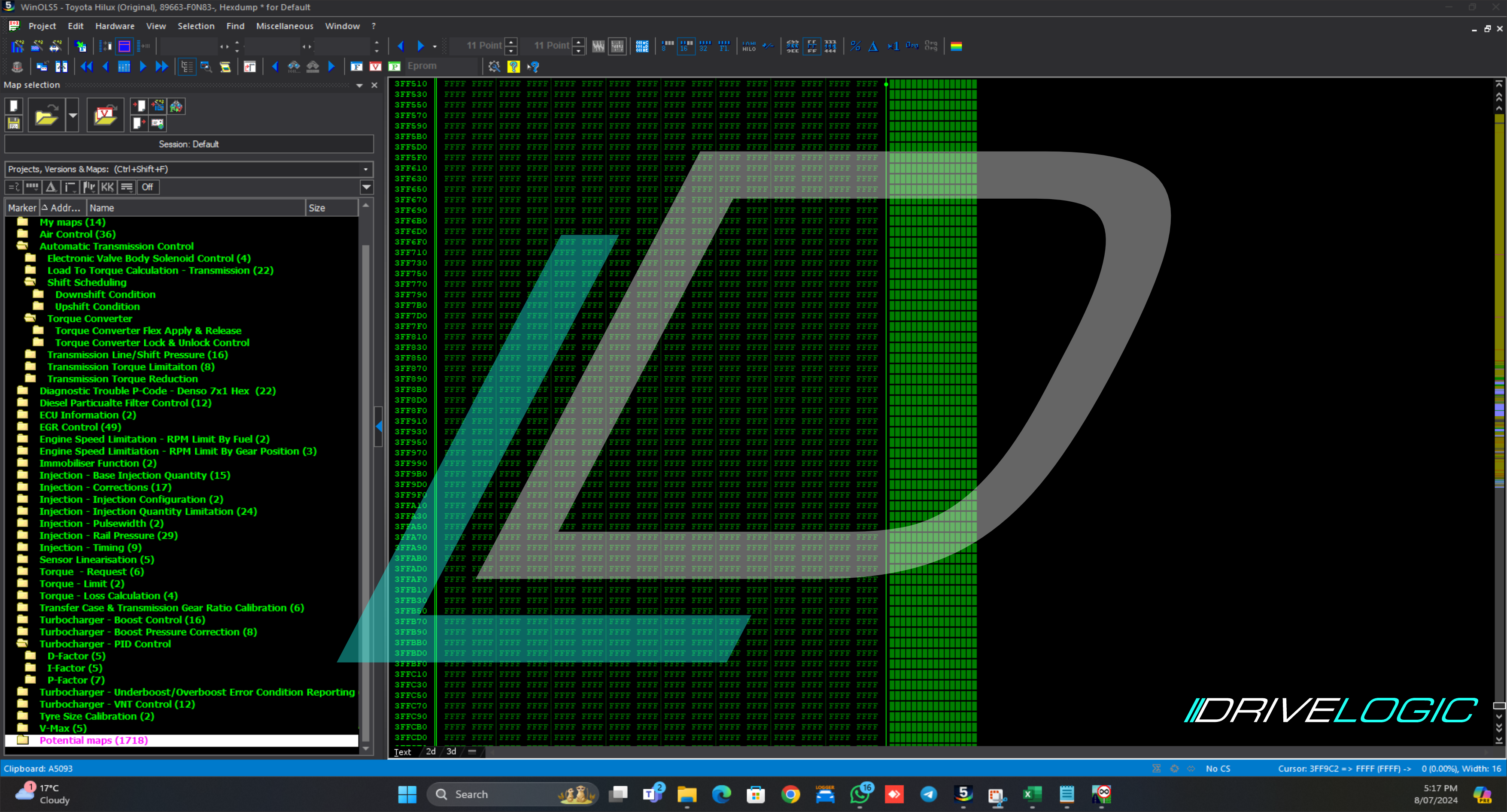Collapse the Torque Converter folder
This screenshot has width=1507, height=812.
point(30,318)
